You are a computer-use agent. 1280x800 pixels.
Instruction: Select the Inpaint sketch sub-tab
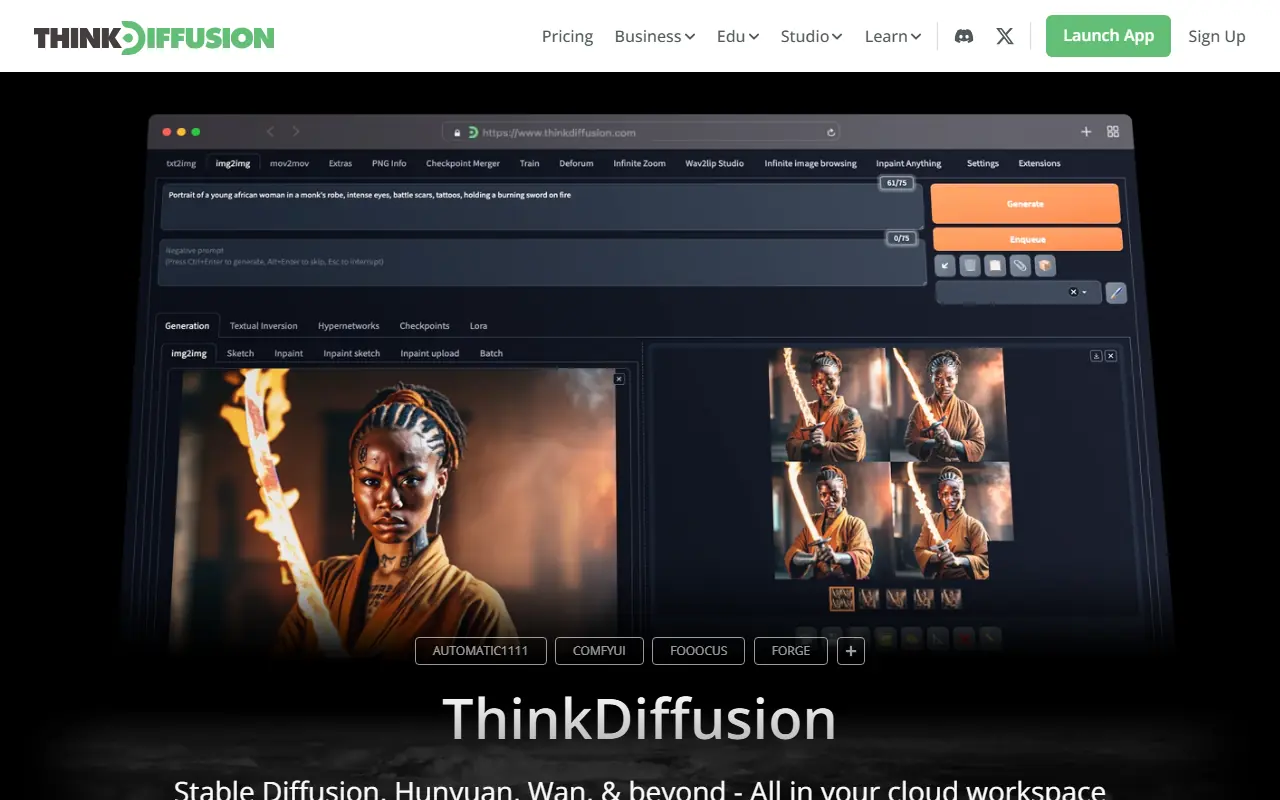click(x=351, y=353)
